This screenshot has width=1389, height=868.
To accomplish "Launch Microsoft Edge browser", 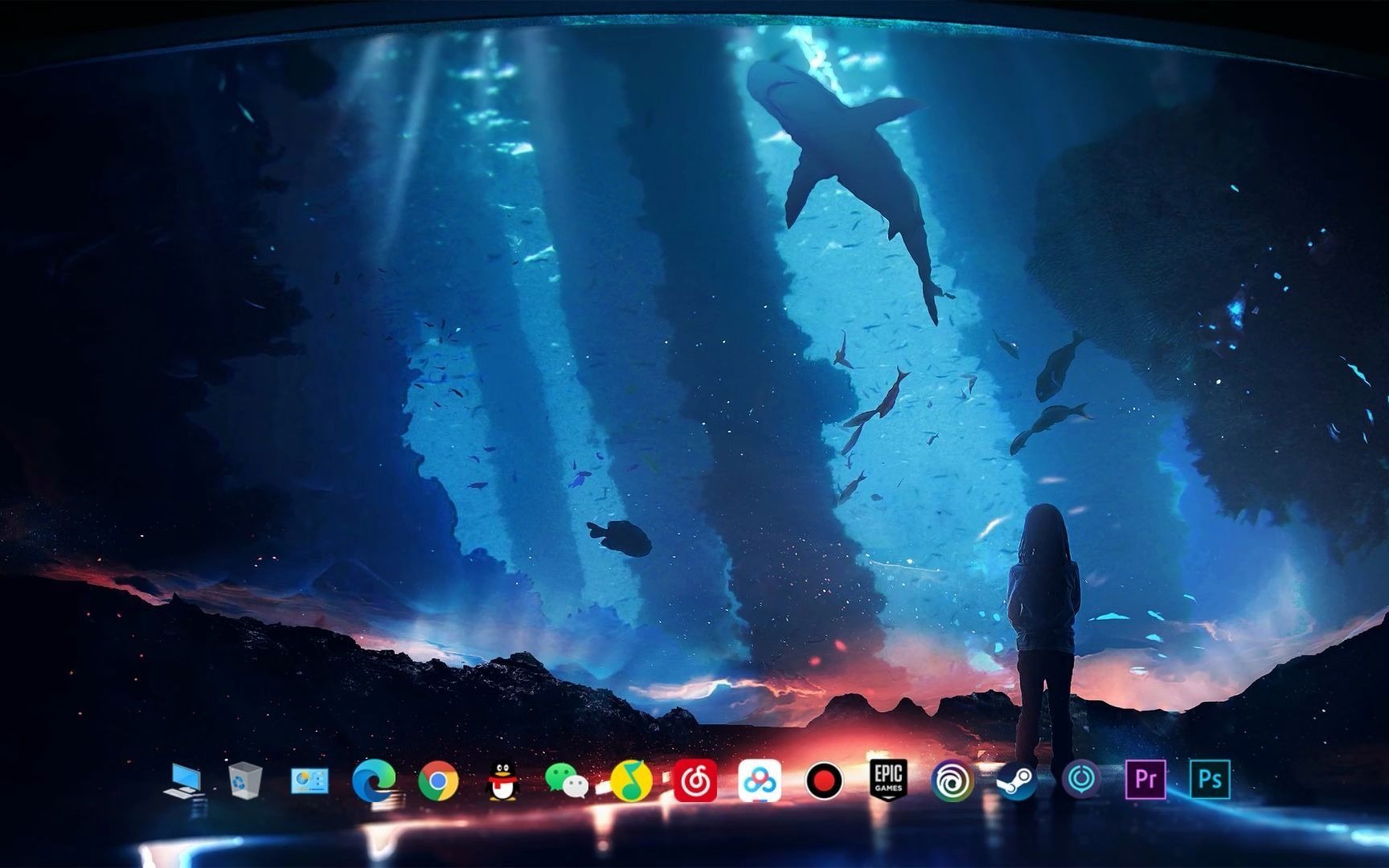I will point(375,780).
